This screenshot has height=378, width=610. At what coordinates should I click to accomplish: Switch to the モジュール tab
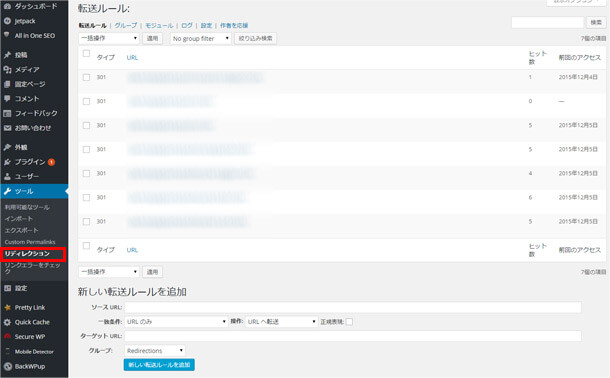159,25
